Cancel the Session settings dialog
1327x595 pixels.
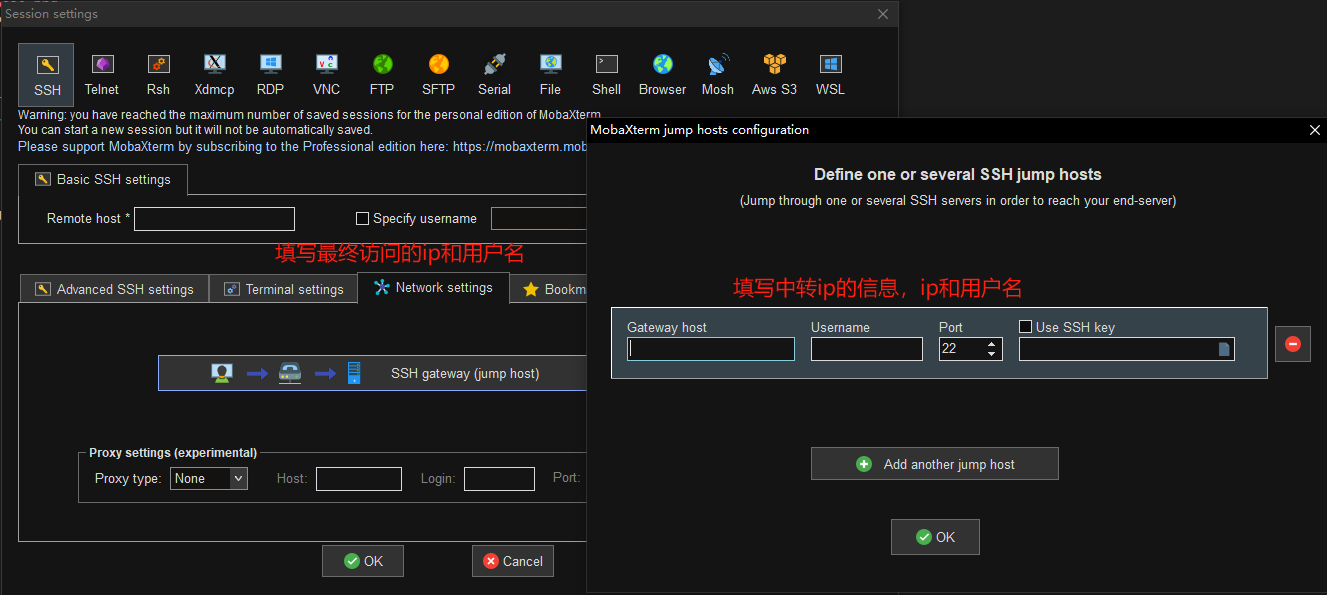[512, 561]
